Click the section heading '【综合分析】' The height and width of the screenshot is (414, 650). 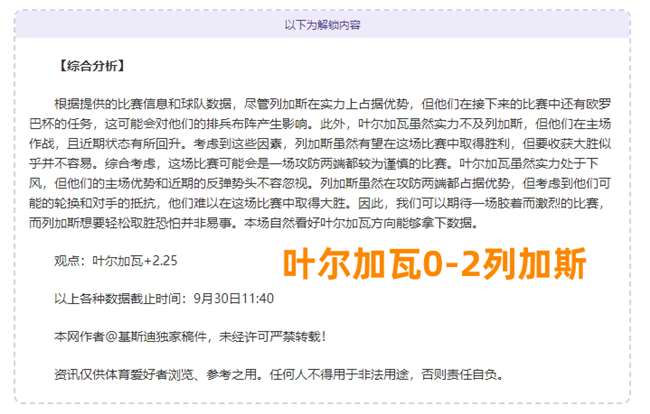coord(92,65)
